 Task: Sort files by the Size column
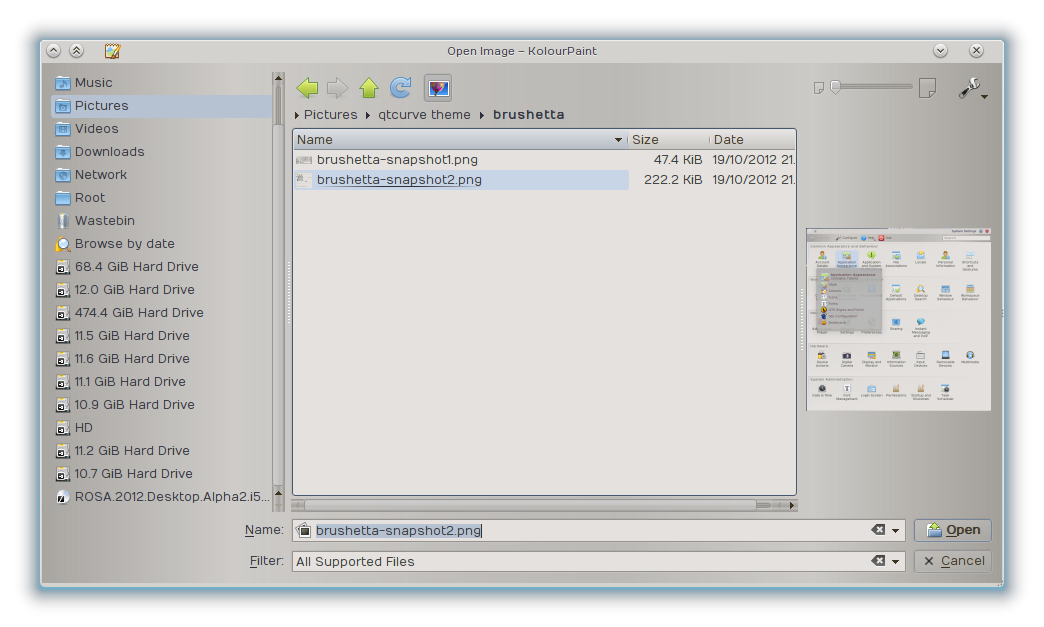(x=668, y=140)
